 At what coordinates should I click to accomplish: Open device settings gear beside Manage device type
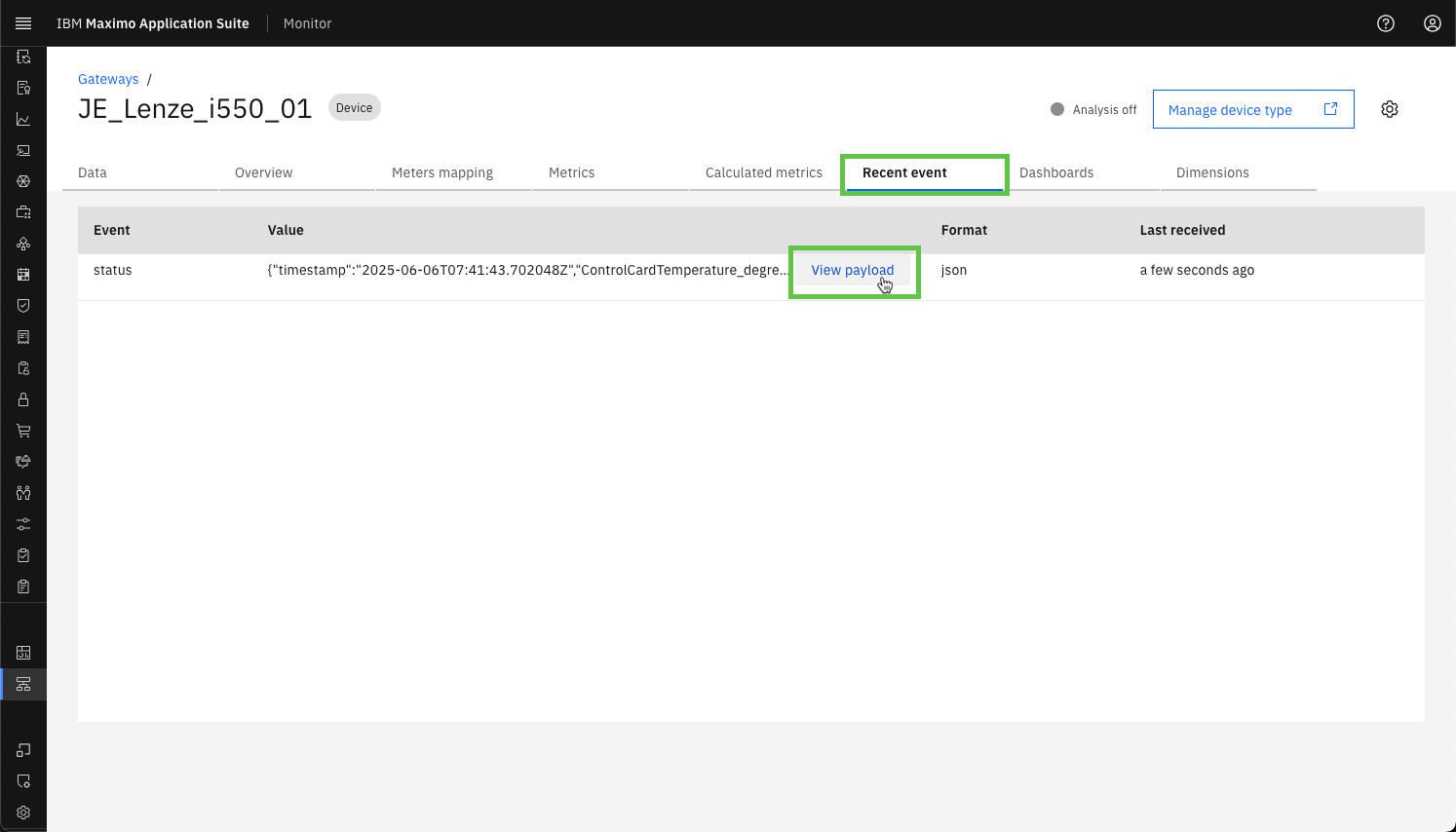[1390, 109]
